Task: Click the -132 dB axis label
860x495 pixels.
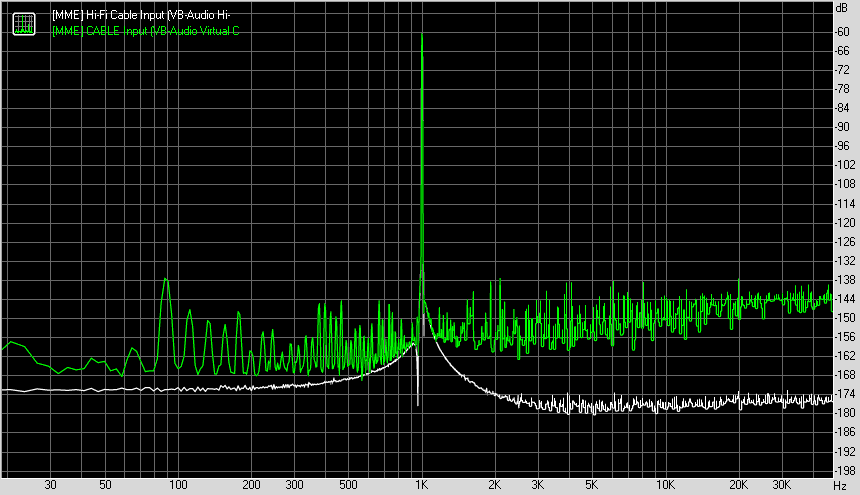Action: [x=845, y=261]
